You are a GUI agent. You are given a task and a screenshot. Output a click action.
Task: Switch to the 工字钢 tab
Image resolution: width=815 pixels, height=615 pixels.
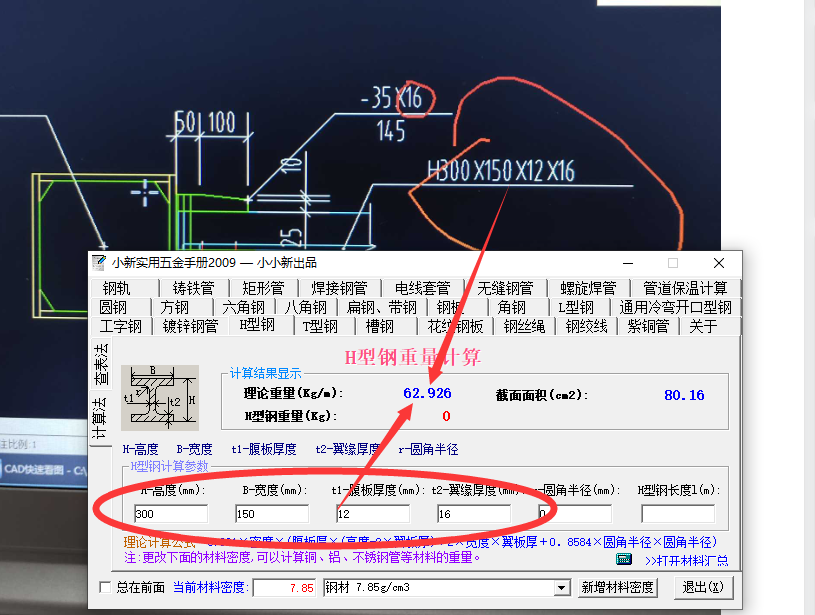121,326
